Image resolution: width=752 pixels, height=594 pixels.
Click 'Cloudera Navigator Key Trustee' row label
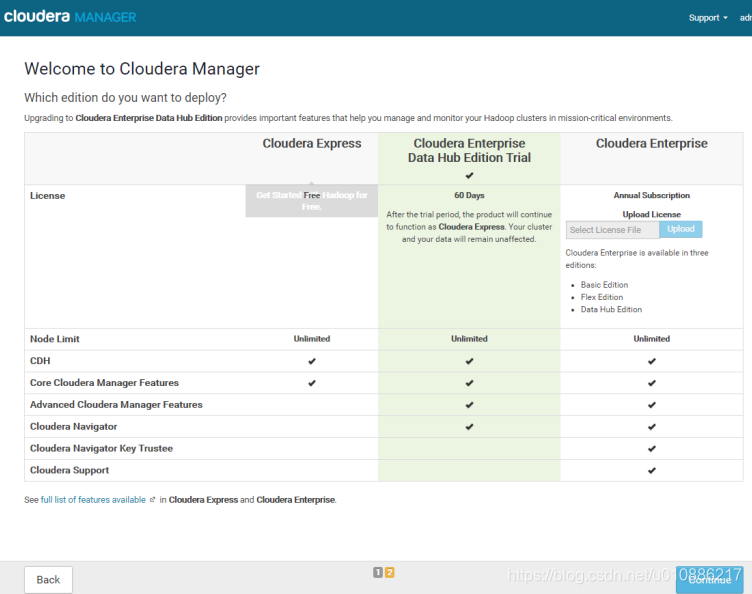point(101,448)
